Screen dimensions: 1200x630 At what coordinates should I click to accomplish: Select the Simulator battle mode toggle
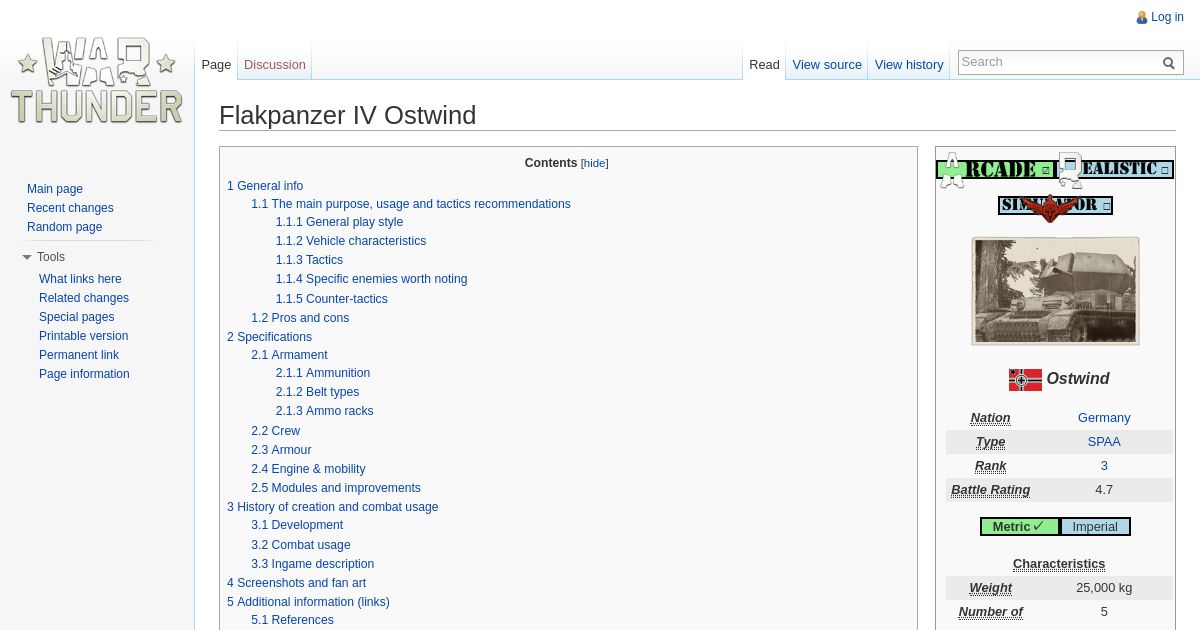[x=1055, y=205]
